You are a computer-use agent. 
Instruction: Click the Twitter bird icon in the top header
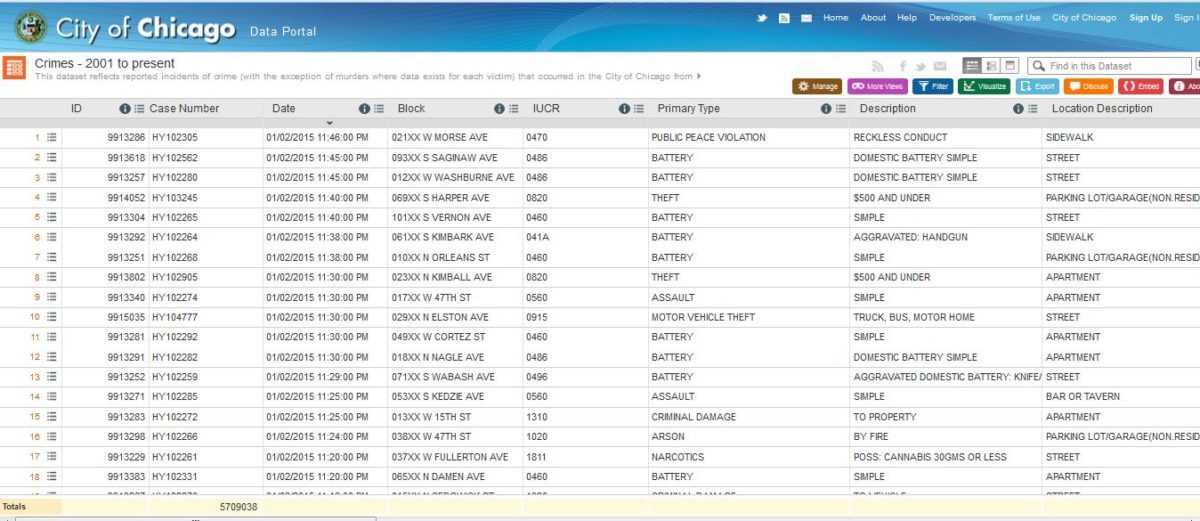762,18
